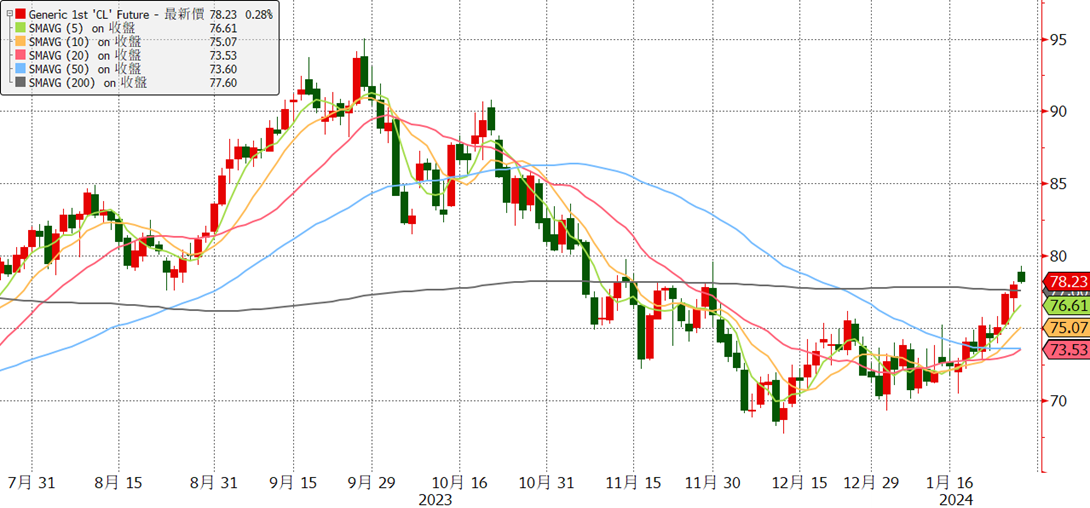
Task: Click the 10月 31 date label
Action: [x=546, y=482]
